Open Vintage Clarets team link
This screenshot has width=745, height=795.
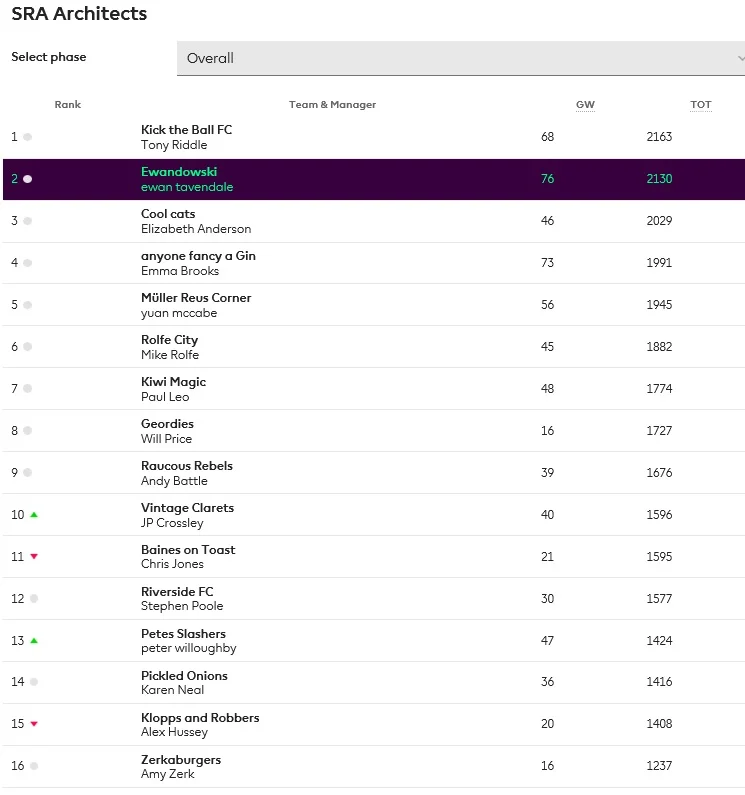coord(187,508)
